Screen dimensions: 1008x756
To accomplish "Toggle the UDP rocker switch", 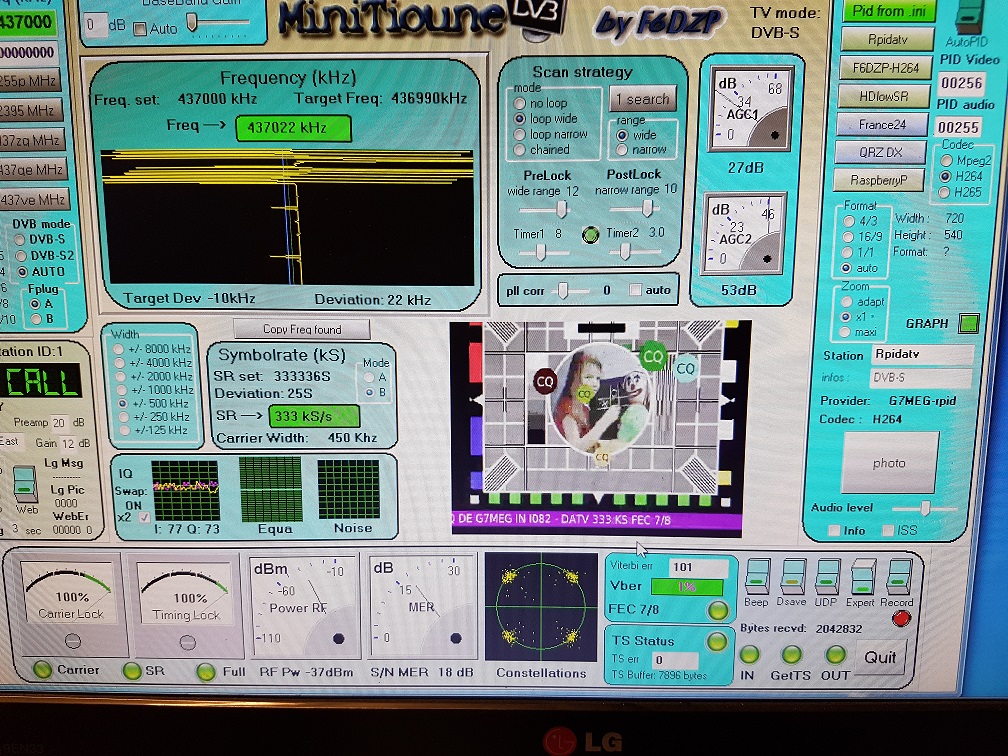I will (x=827, y=575).
